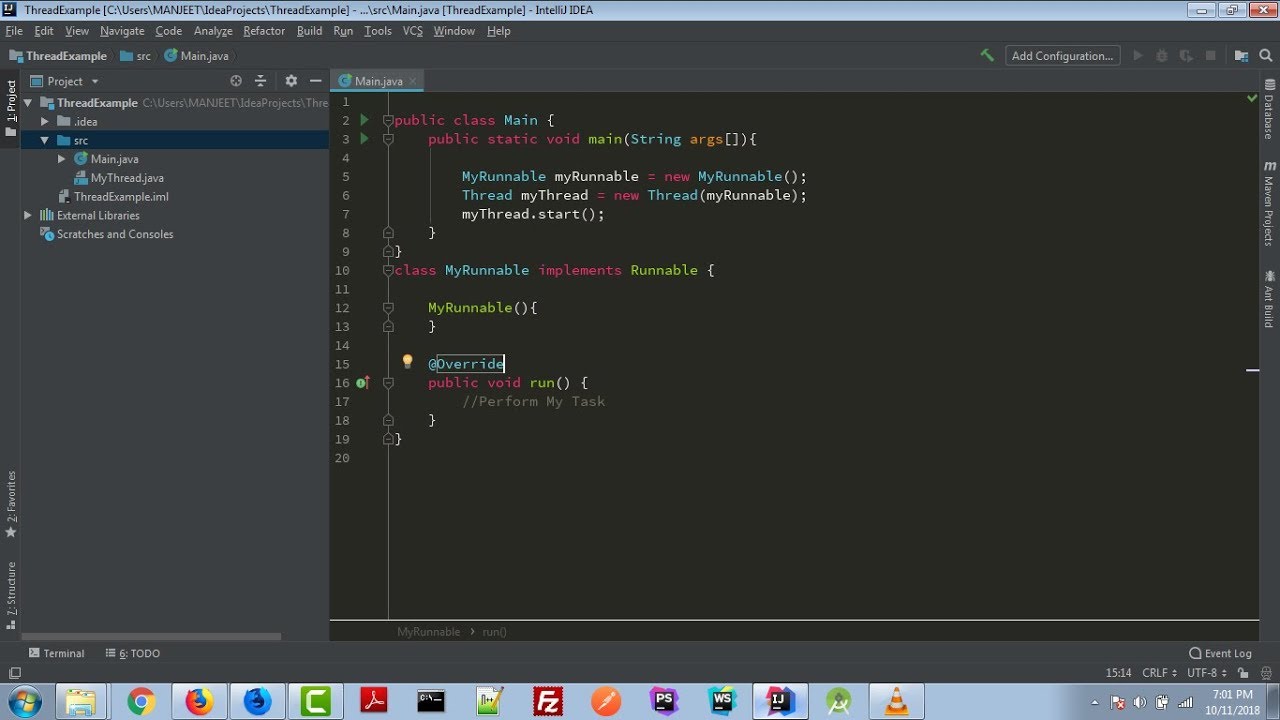Screen dimensions: 1280x720
Task: Expand Main.java tree node
Action: pyautogui.click(x=62, y=159)
